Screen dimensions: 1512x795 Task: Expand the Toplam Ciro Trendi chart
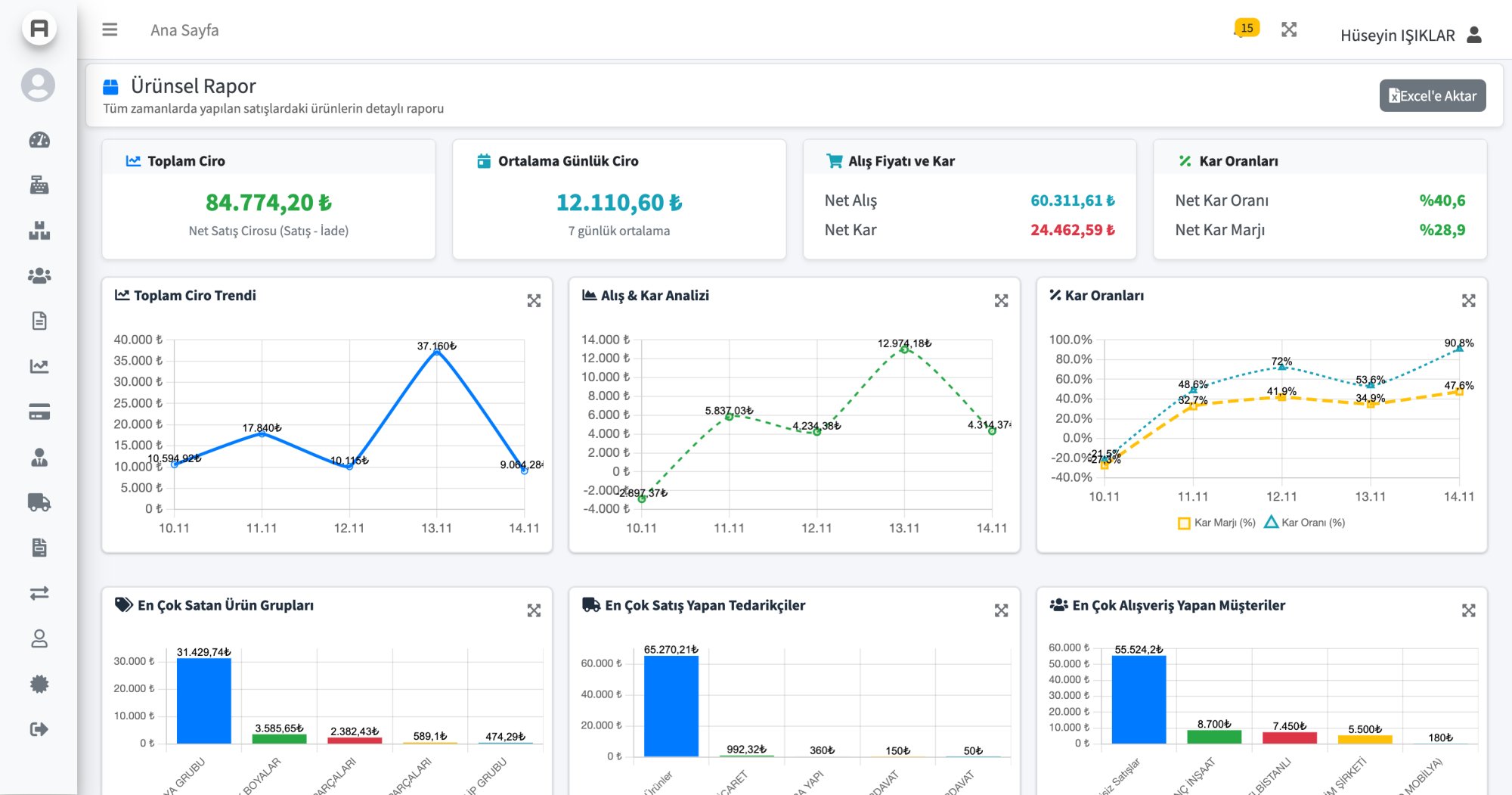534,301
